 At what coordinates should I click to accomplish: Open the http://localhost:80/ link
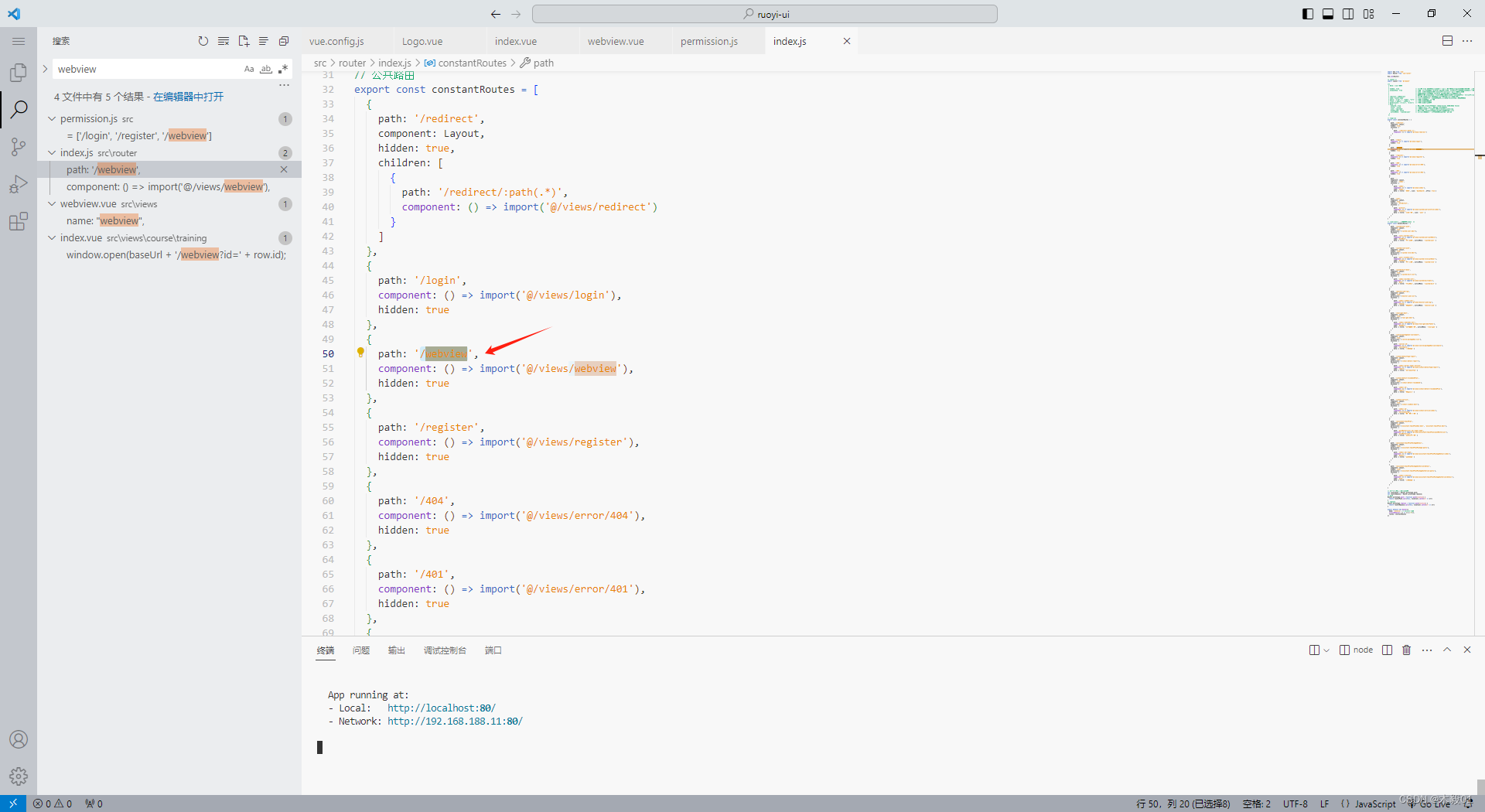pos(442,708)
